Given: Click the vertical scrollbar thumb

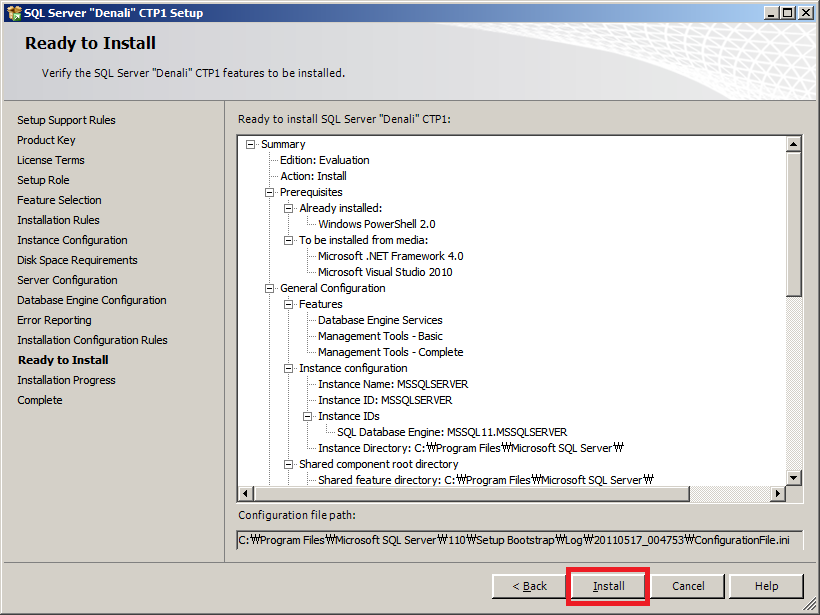Looking at the screenshot, I should [x=794, y=224].
